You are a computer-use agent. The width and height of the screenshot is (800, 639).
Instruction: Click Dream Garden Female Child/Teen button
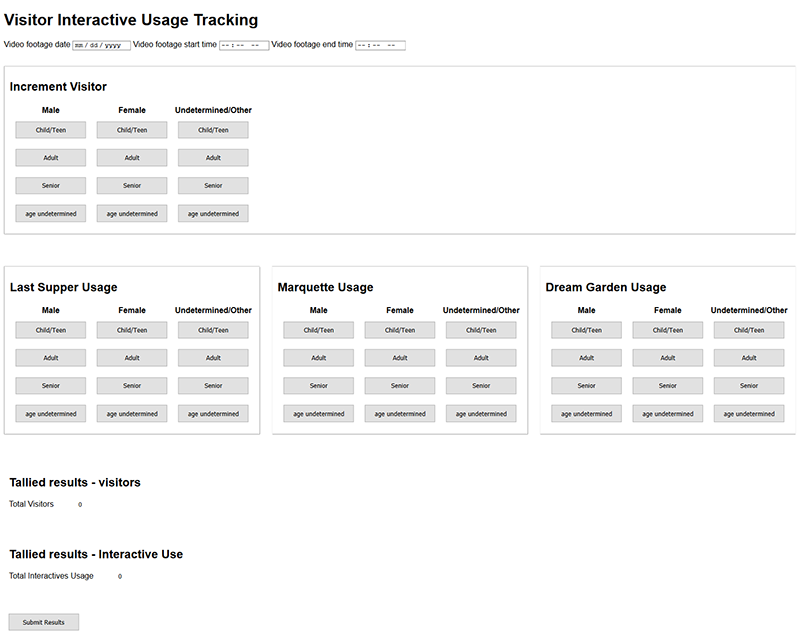click(668, 330)
